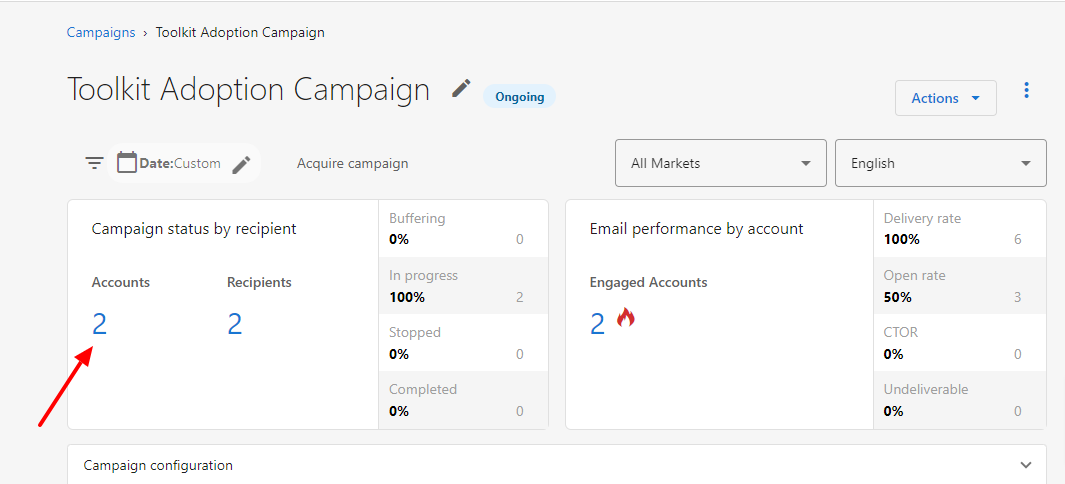Click the calendar date icon
The image size is (1065, 484).
[127, 162]
